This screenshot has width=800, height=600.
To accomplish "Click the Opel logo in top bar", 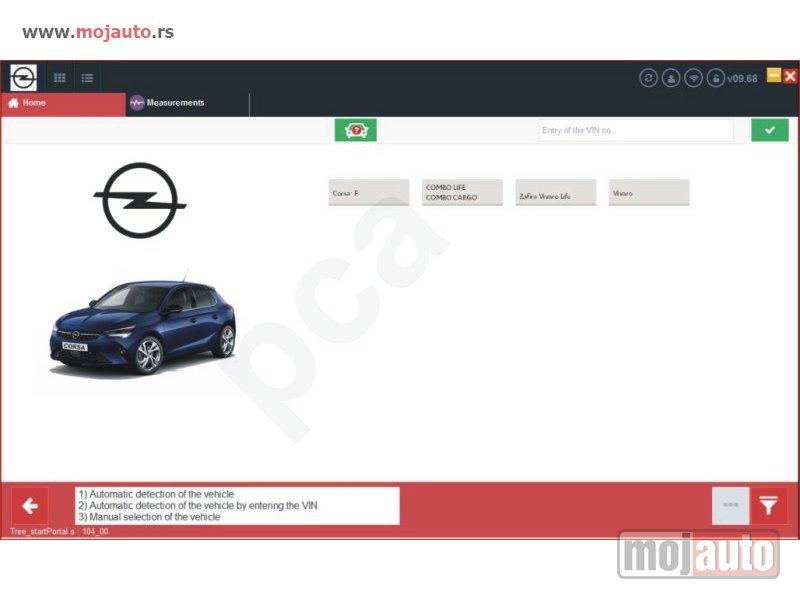I will 23,78.
